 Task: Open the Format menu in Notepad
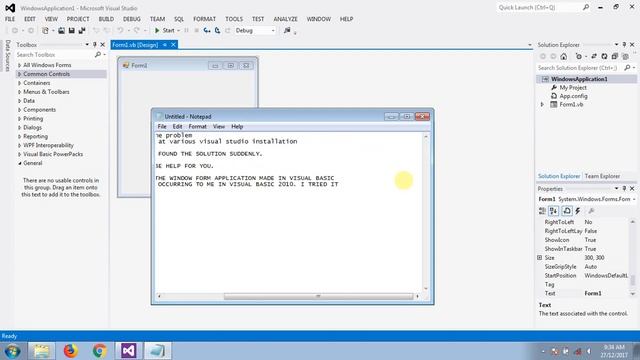pos(198,127)
